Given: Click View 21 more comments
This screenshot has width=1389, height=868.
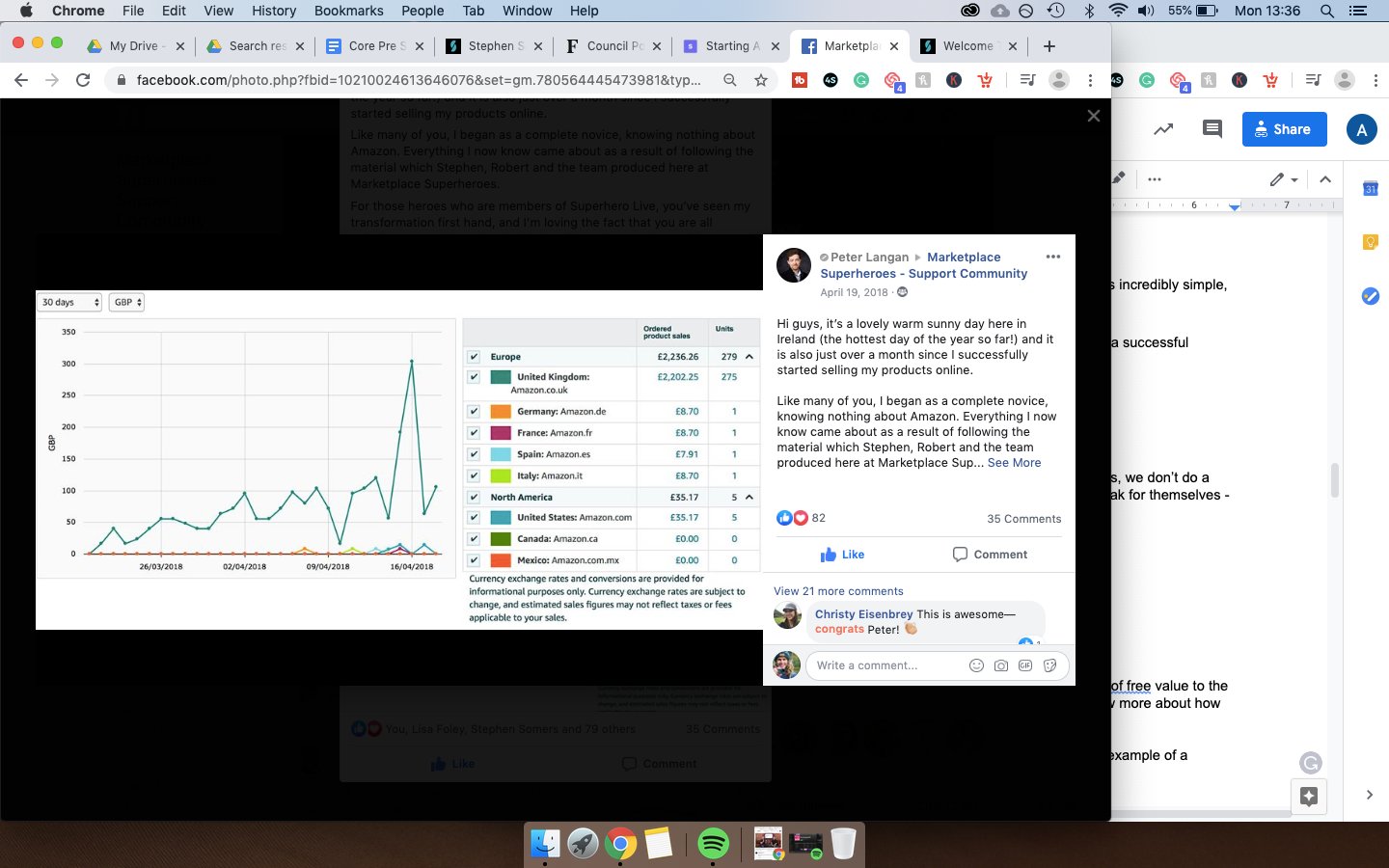Looking at the screenshot, I should [838, 591].
